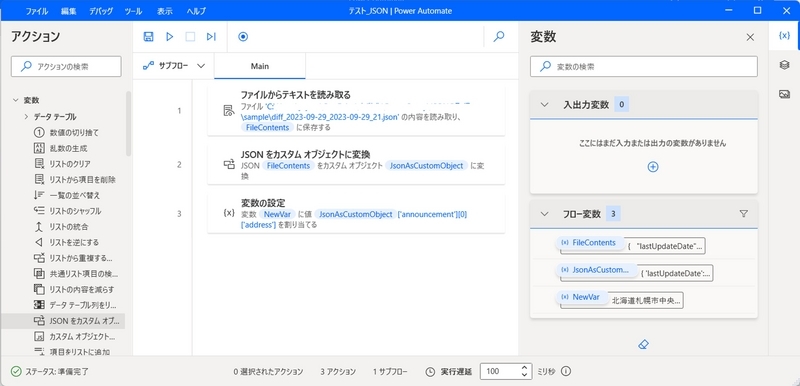Image resolution: width=800 pixels, height=386 pixels.
Task: Click the actions panel vertical scrollbar
Action: point(129,124)
